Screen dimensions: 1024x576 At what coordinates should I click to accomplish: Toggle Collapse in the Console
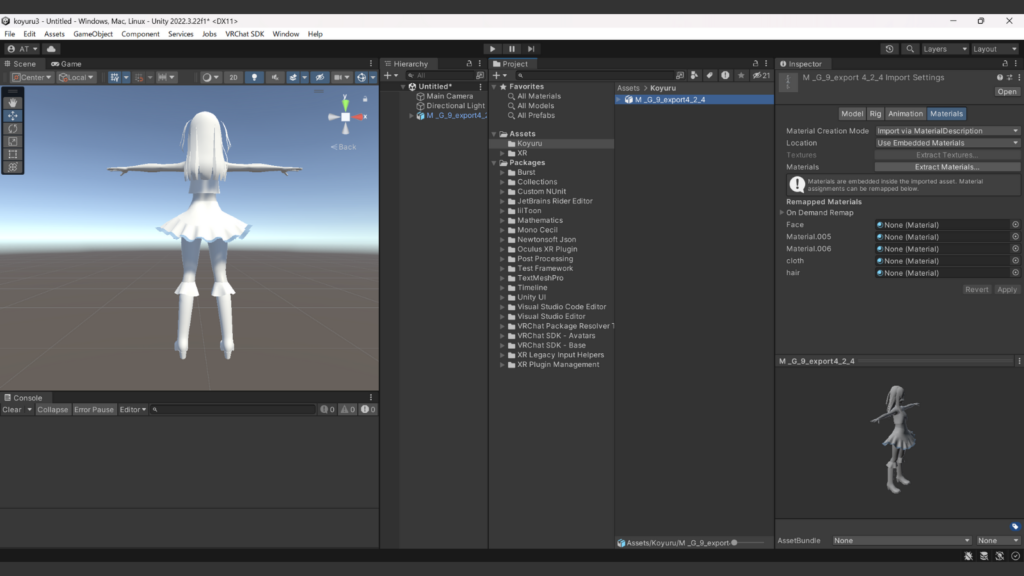tap(53, 410)
